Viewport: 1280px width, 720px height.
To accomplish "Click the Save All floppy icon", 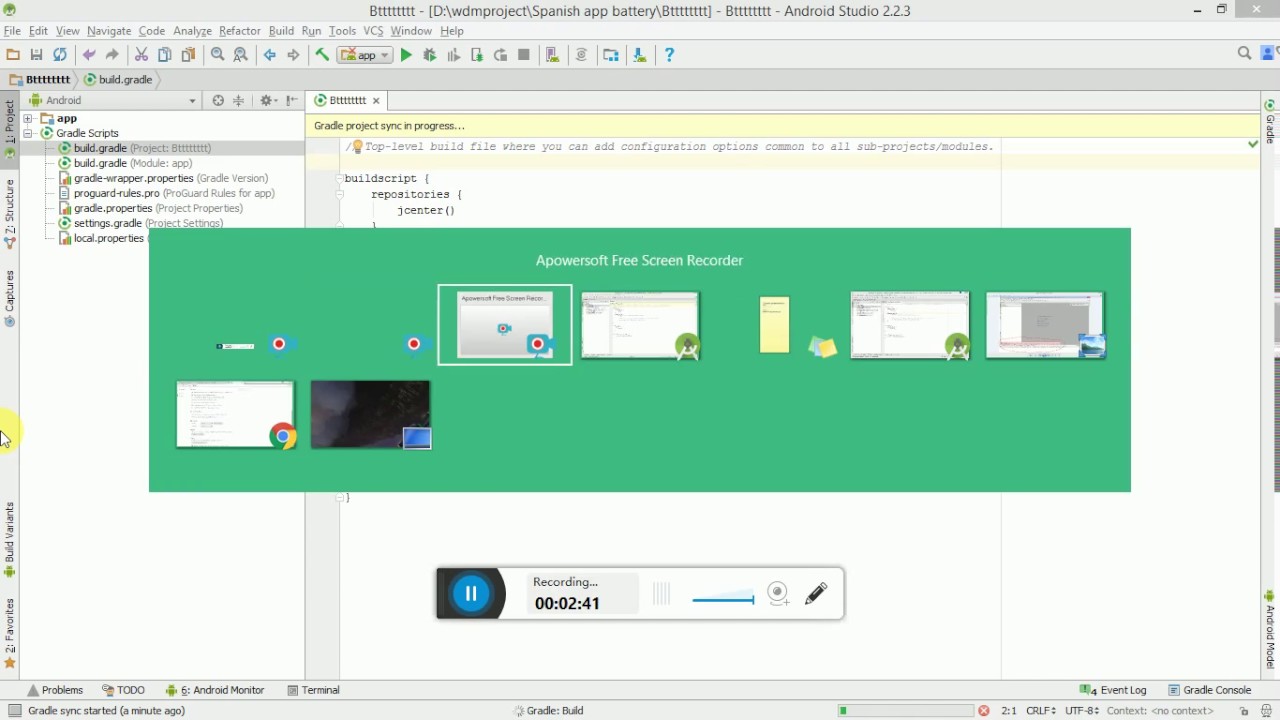I will point(37,55).
